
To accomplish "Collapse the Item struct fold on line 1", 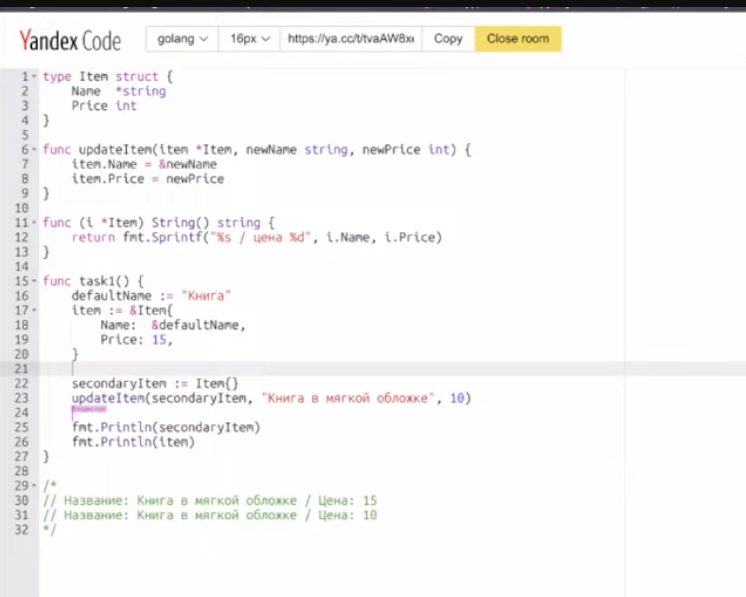I will point(34,77).
